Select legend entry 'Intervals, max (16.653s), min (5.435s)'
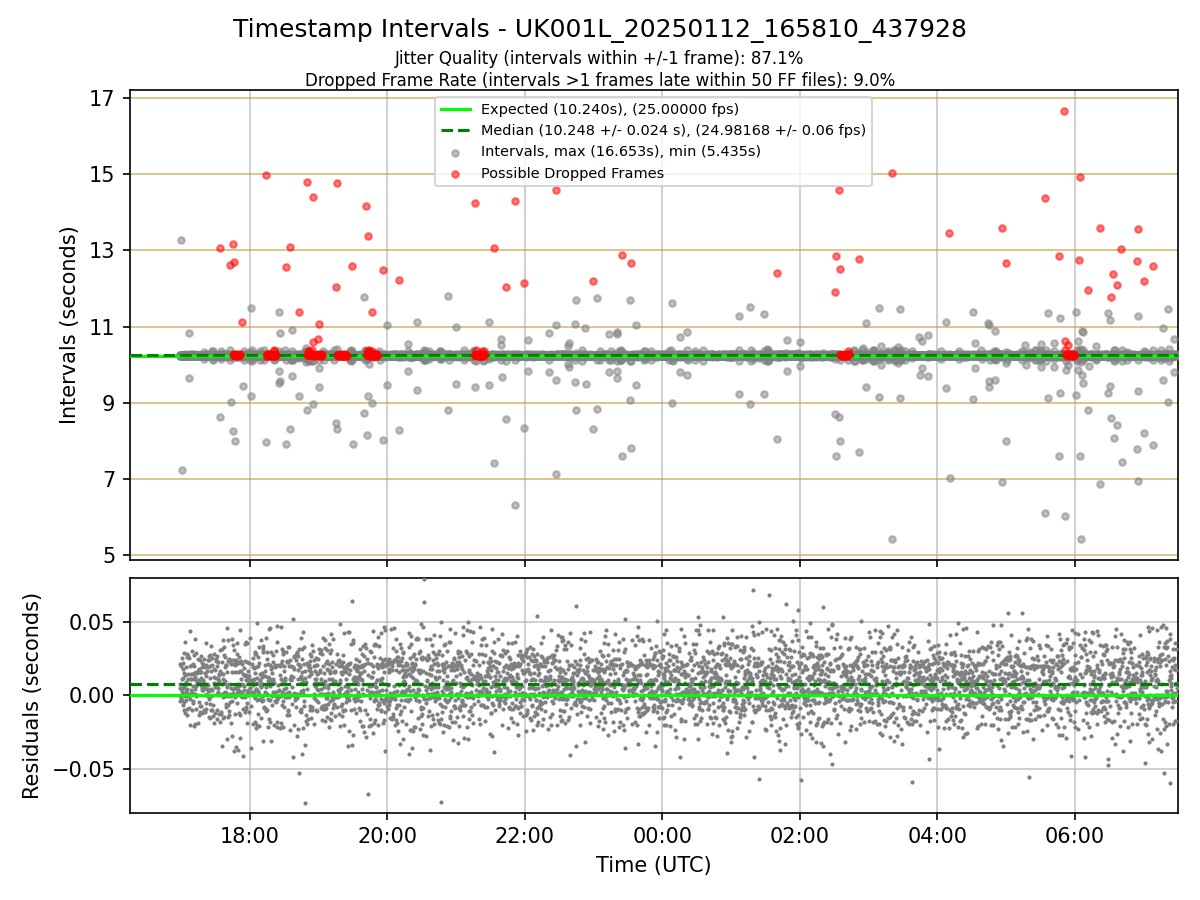The width and height of the screenshot is (1200, 900). (621, 152)
